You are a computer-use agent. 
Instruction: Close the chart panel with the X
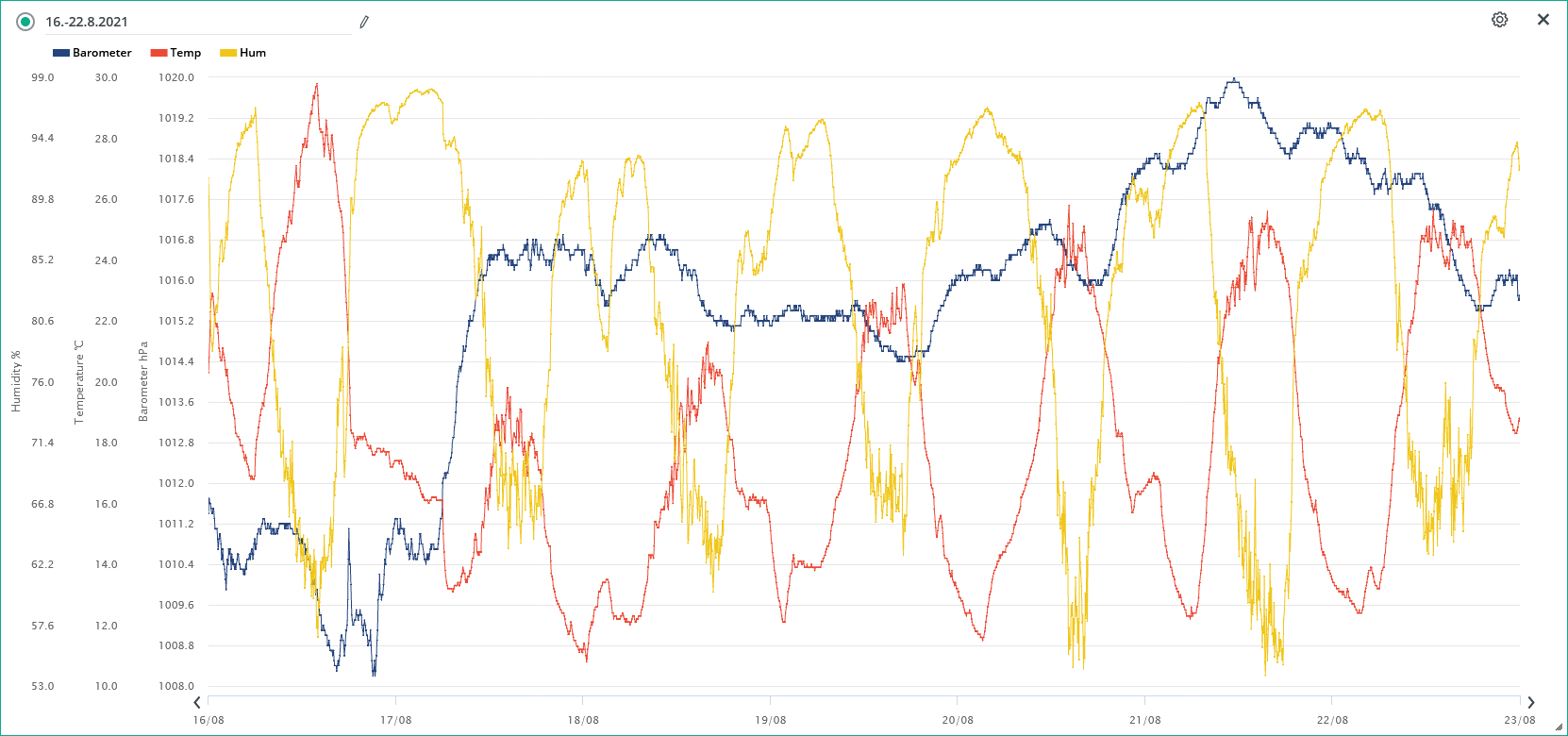1543,20
